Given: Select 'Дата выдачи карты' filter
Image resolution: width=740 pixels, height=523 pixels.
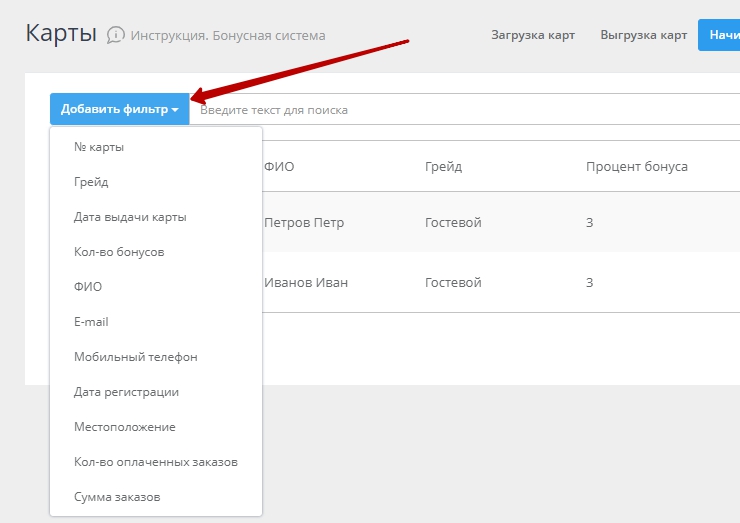Looking at the screenshot, I should [130, 217].
